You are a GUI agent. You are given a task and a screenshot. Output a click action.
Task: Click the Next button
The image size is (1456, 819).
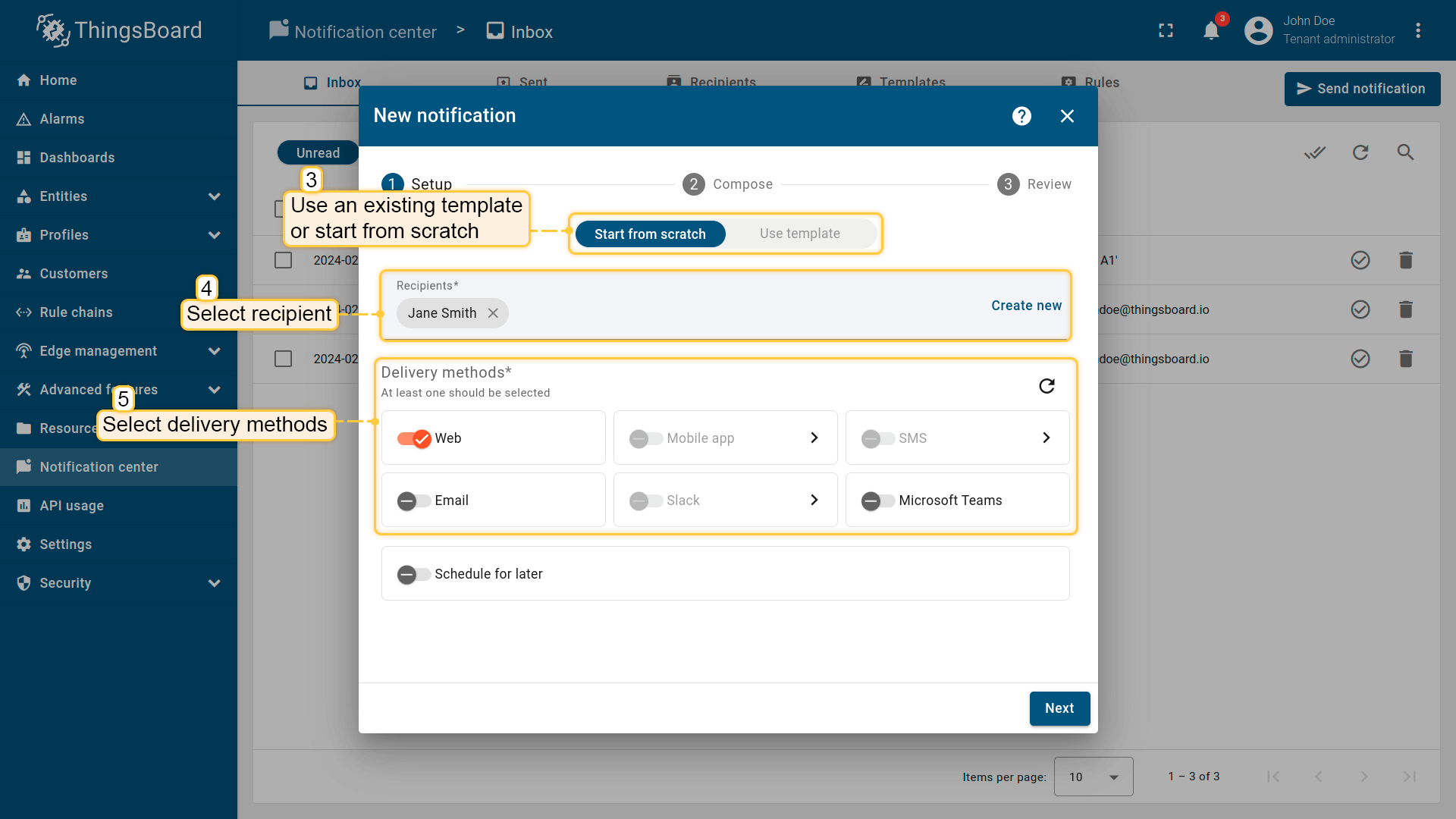click(x=1059, y=708)
